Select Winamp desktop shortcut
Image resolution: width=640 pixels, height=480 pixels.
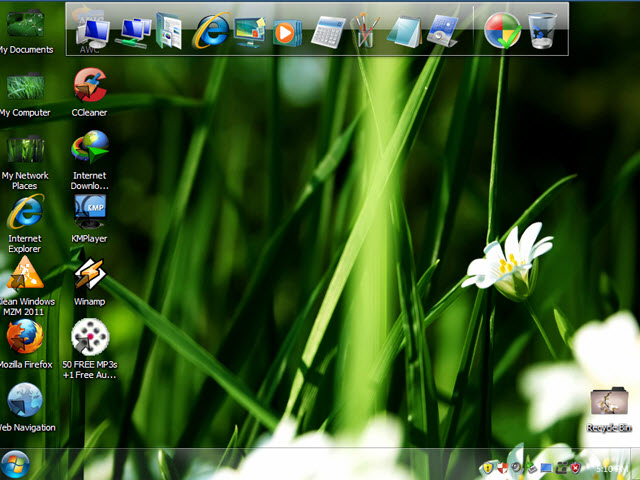tap(89, 282)
